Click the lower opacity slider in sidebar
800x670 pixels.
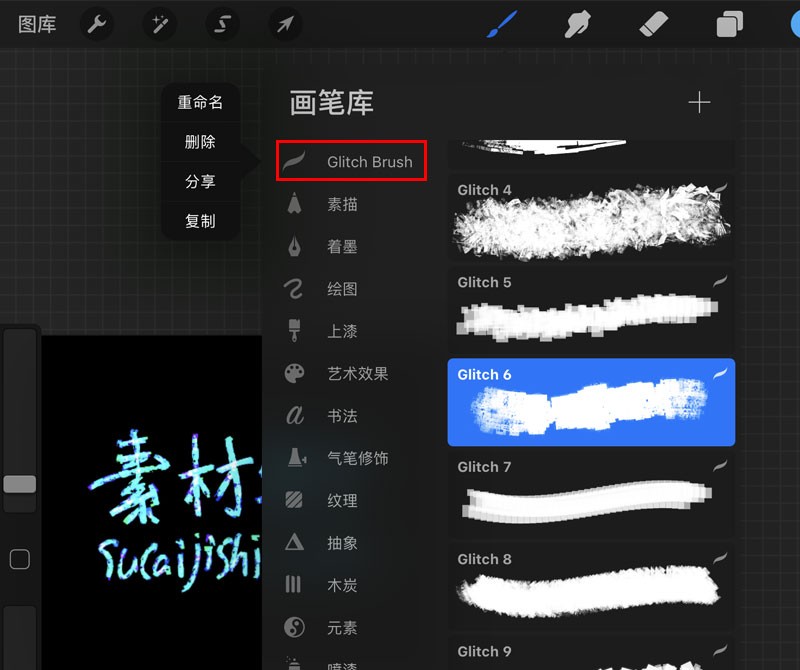pos(19,638)
